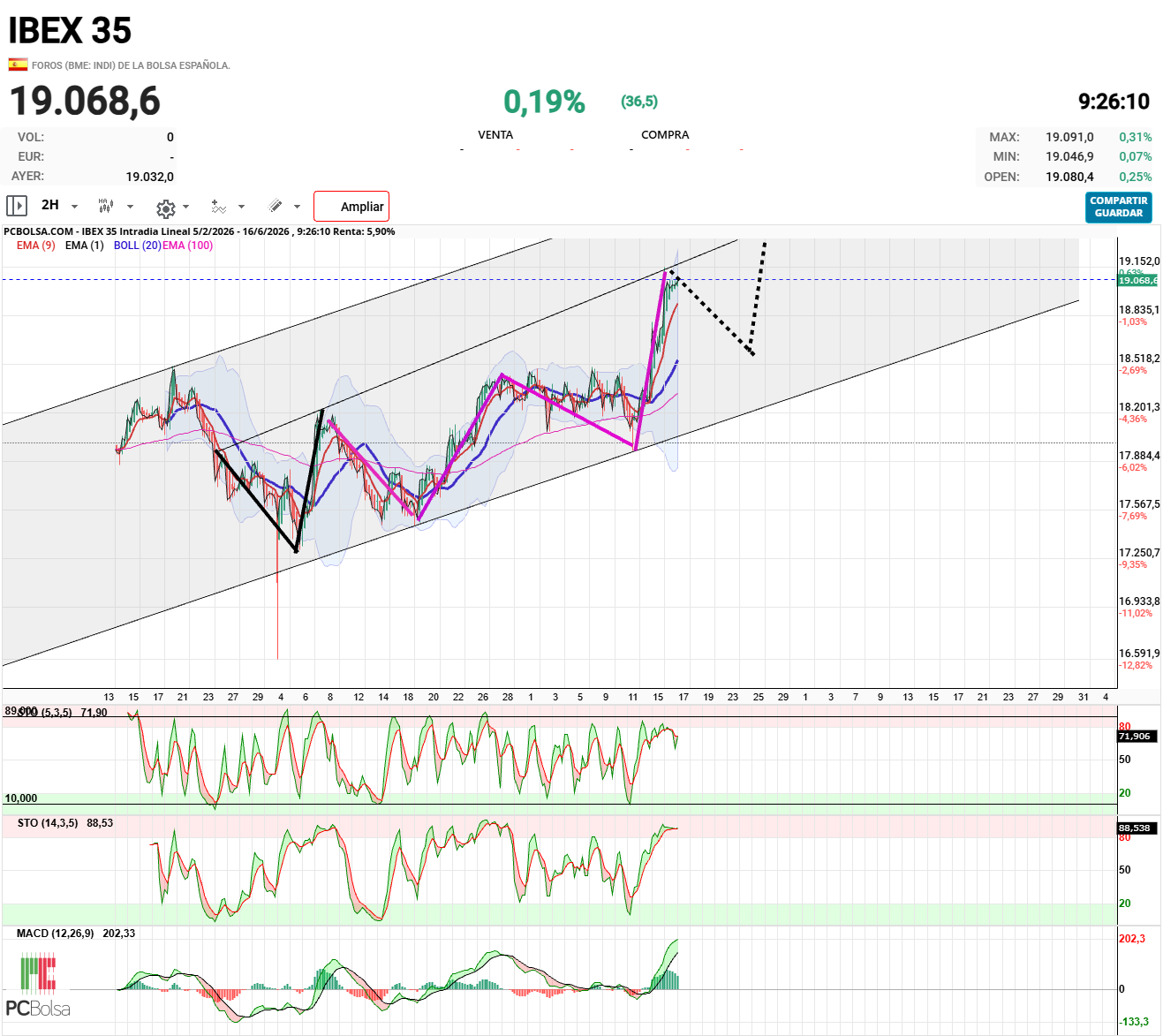The image size is (1163, 1036).
Task: Click the OPEN value 19.080,4
Action: (1069, 177)
